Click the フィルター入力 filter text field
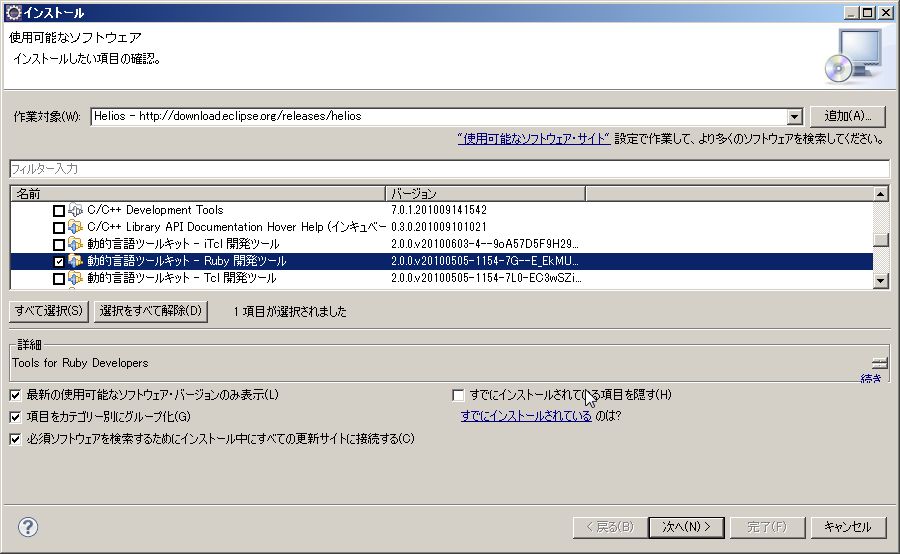The image size is (900, 554). click(449, 169)
